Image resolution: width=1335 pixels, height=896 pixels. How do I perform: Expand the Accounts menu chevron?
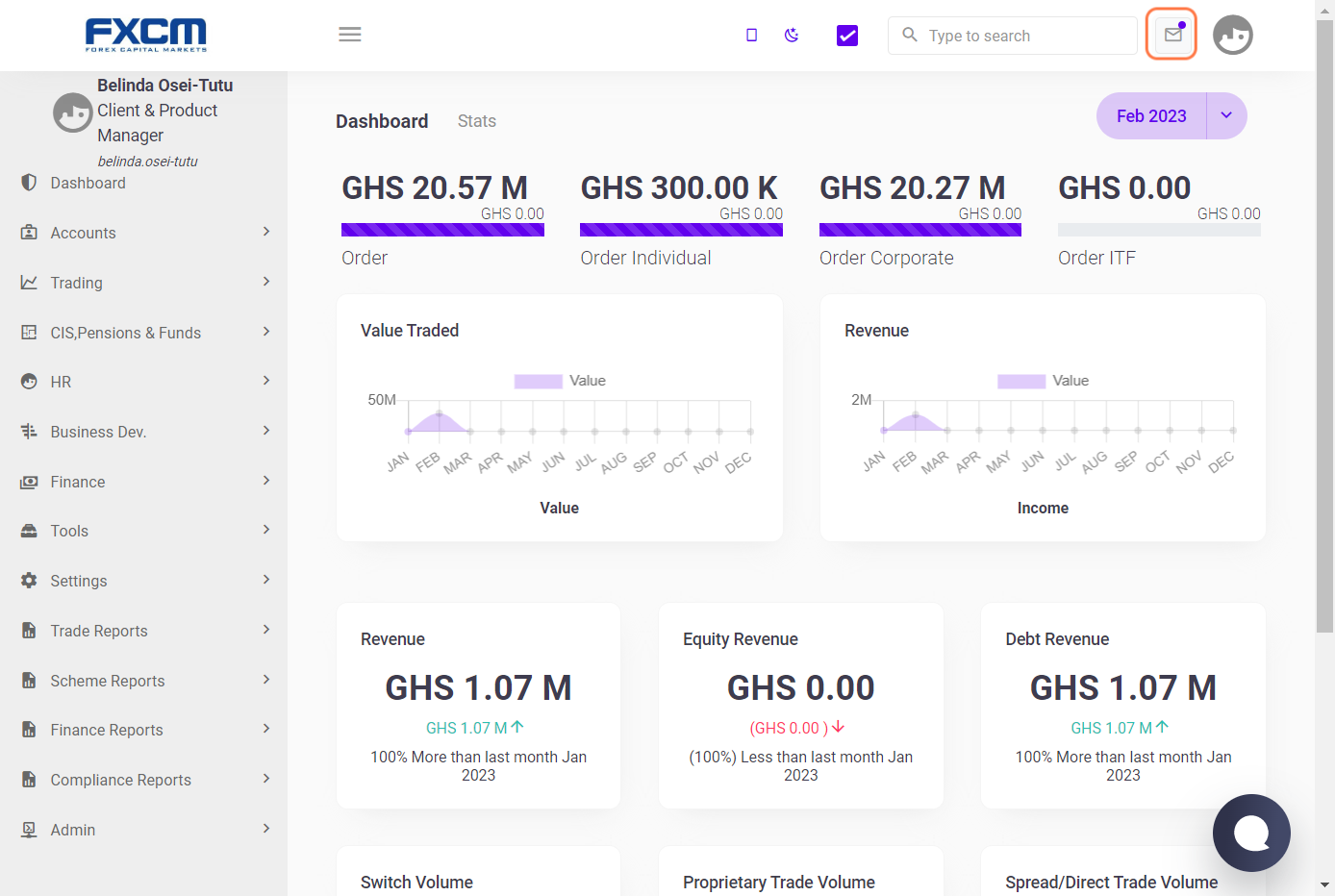point(266,232)
